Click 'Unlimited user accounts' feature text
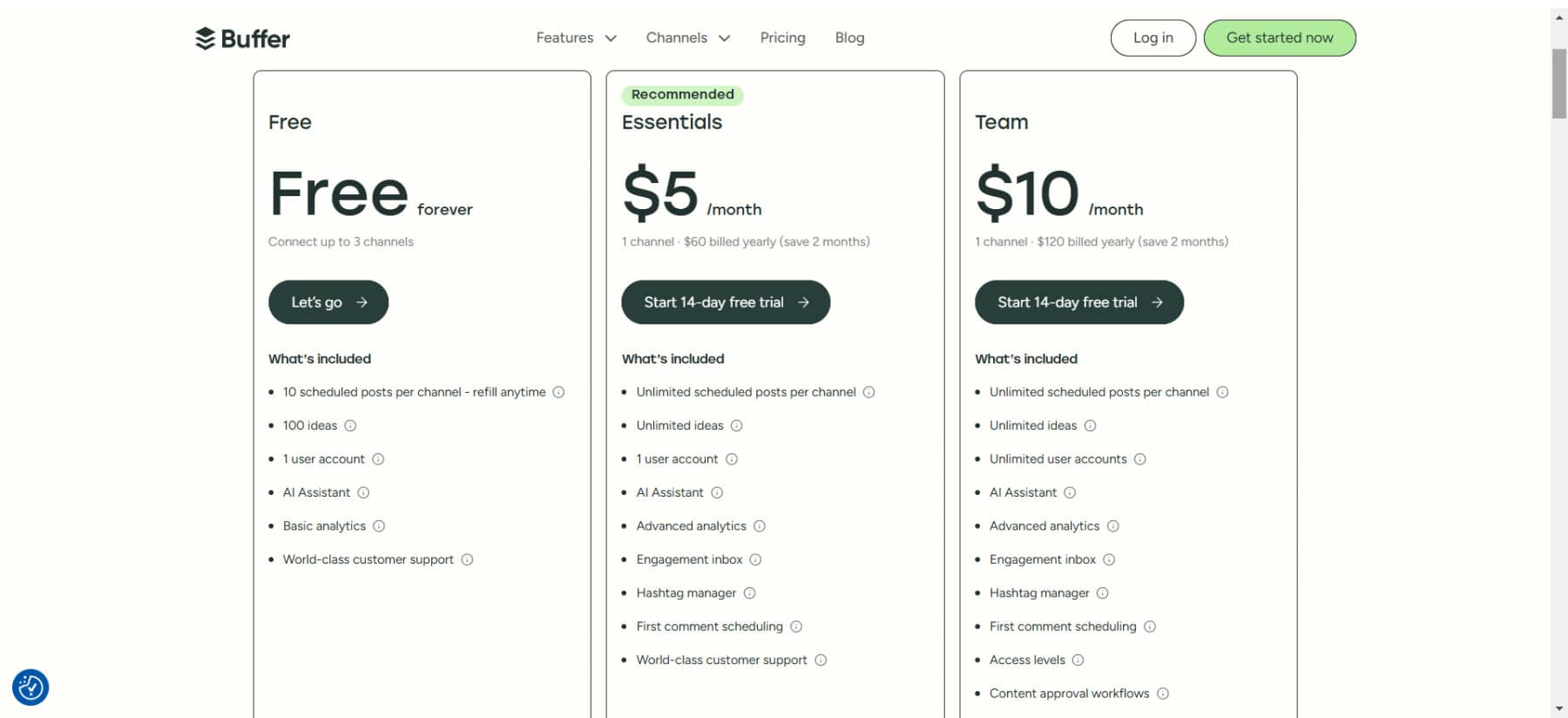This screenshot has width=1568, height=718. click(1058, 459)
